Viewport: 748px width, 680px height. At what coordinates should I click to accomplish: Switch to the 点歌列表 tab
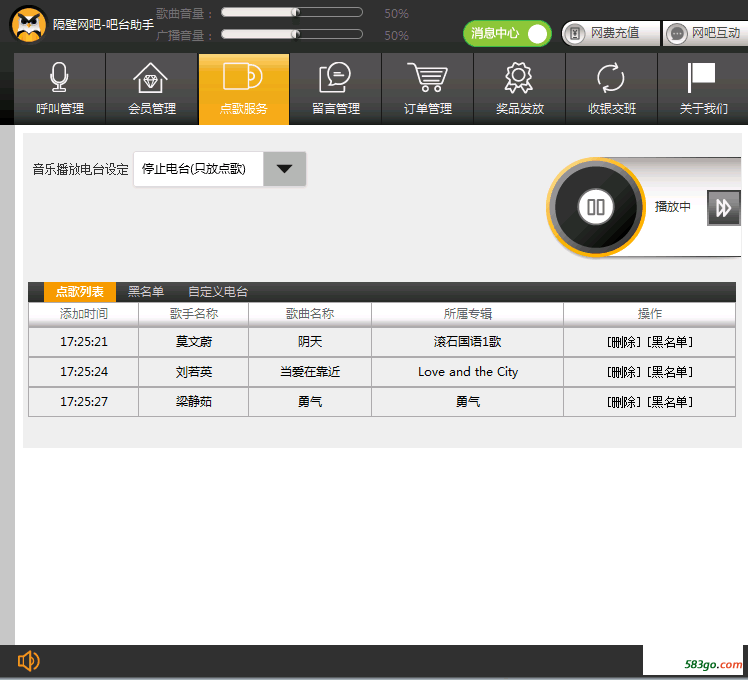point(80,292)
